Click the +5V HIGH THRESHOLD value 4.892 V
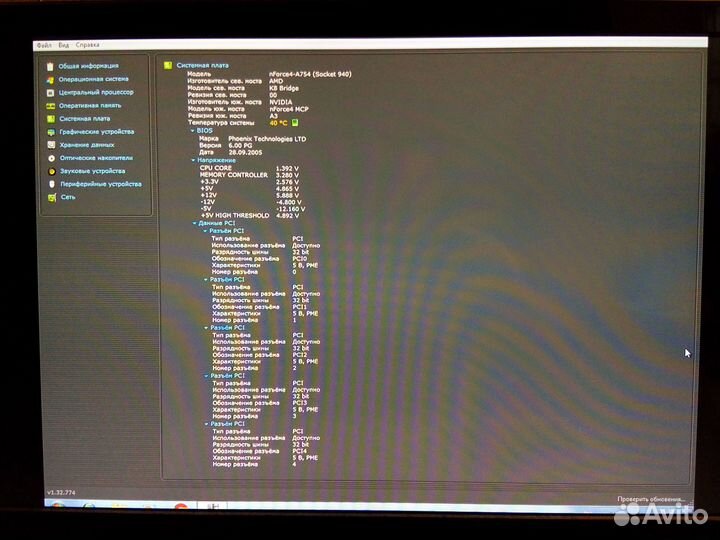 coord(287,215)
